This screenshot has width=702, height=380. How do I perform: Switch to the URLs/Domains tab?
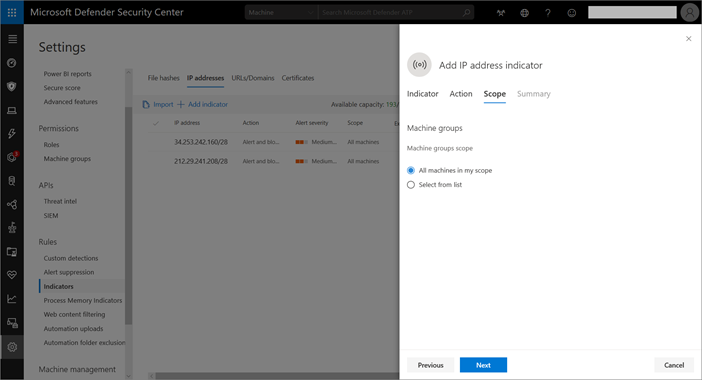(253, 78)
